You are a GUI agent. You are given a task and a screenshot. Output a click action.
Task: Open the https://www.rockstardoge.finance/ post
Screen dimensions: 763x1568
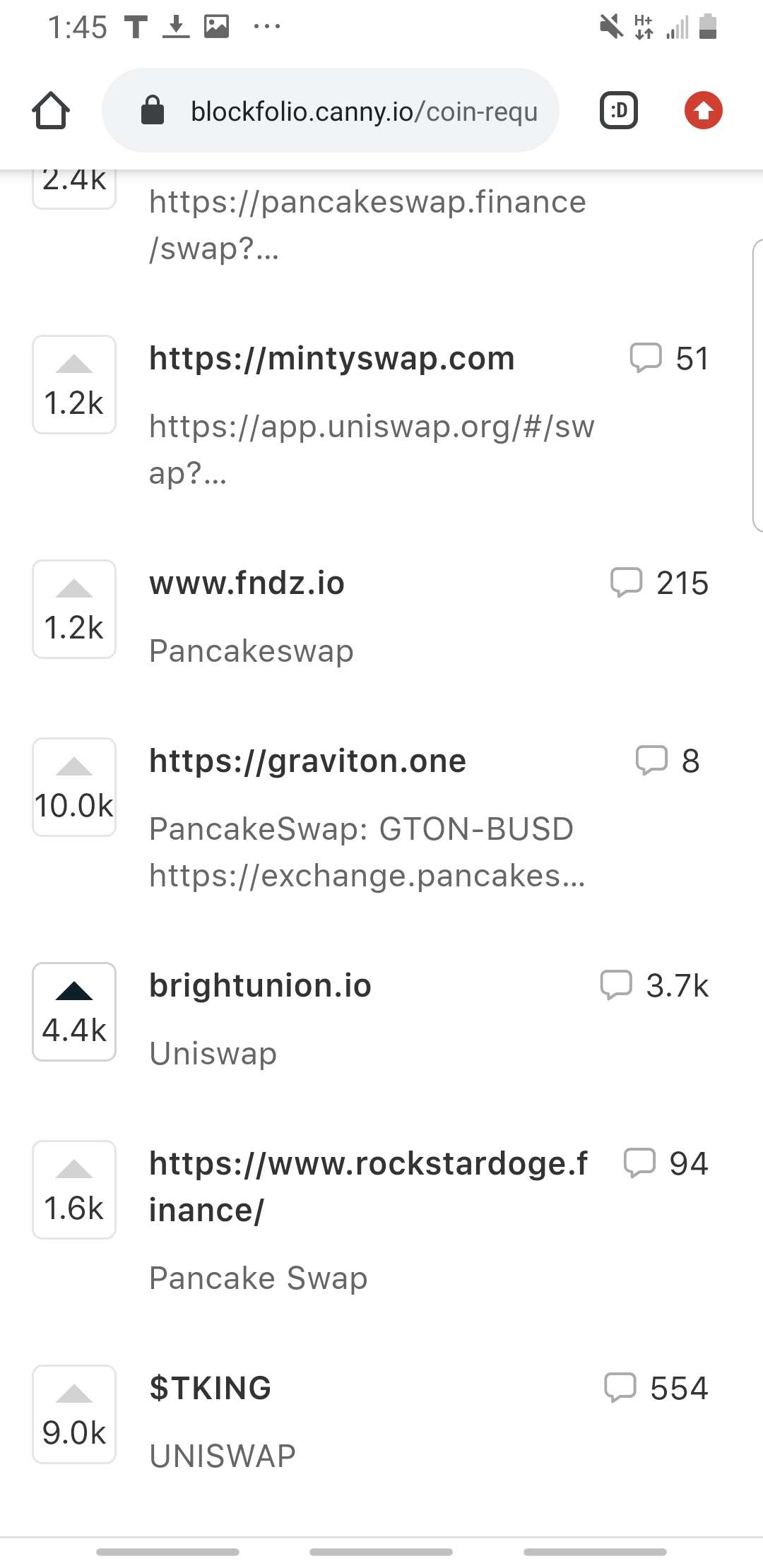pos(368,1187)
